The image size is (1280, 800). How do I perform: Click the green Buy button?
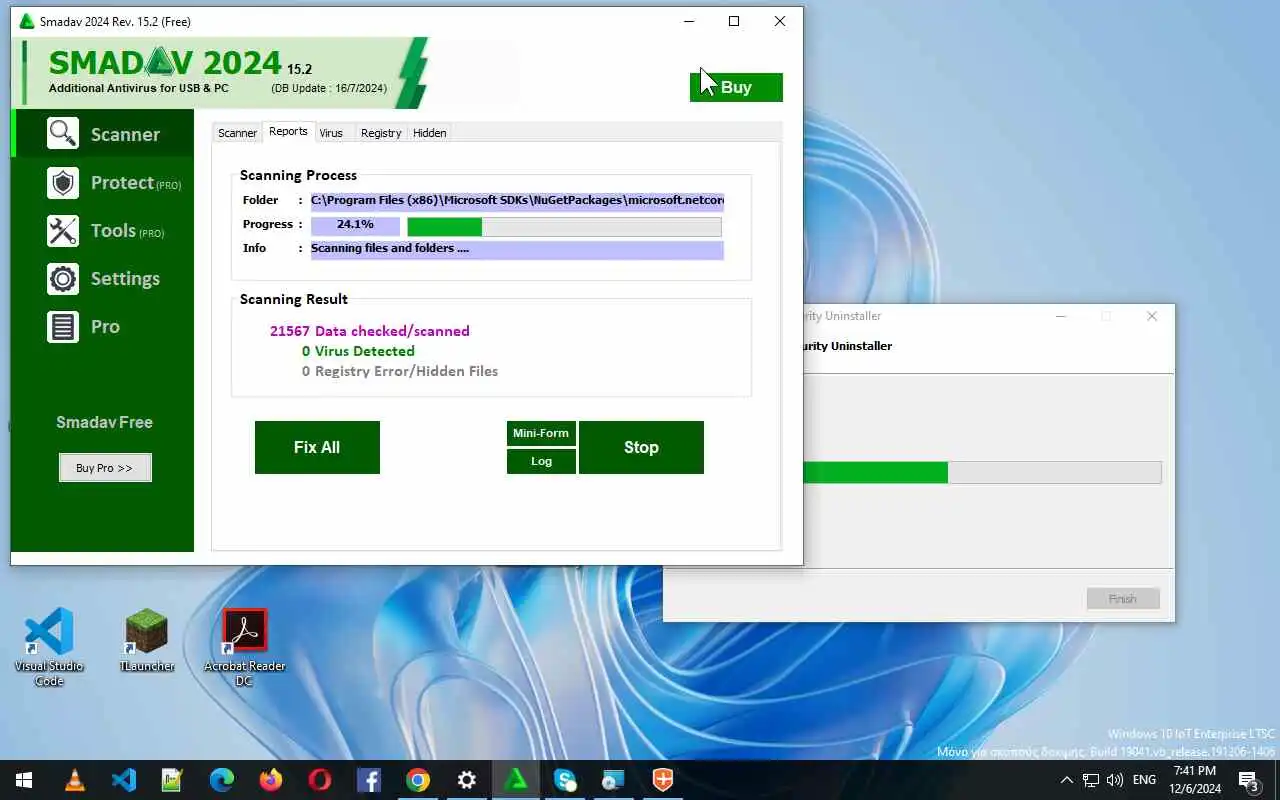[736, 87]
